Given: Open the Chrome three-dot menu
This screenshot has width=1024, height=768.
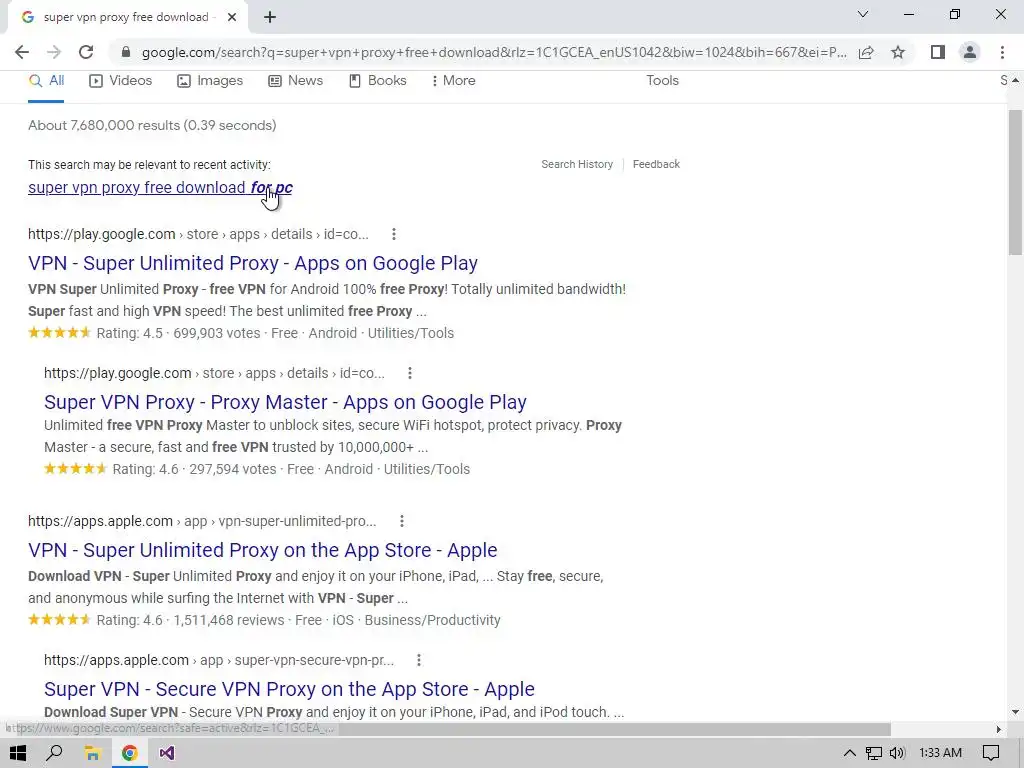Looking at the screenshot, I should point(1002,52).
